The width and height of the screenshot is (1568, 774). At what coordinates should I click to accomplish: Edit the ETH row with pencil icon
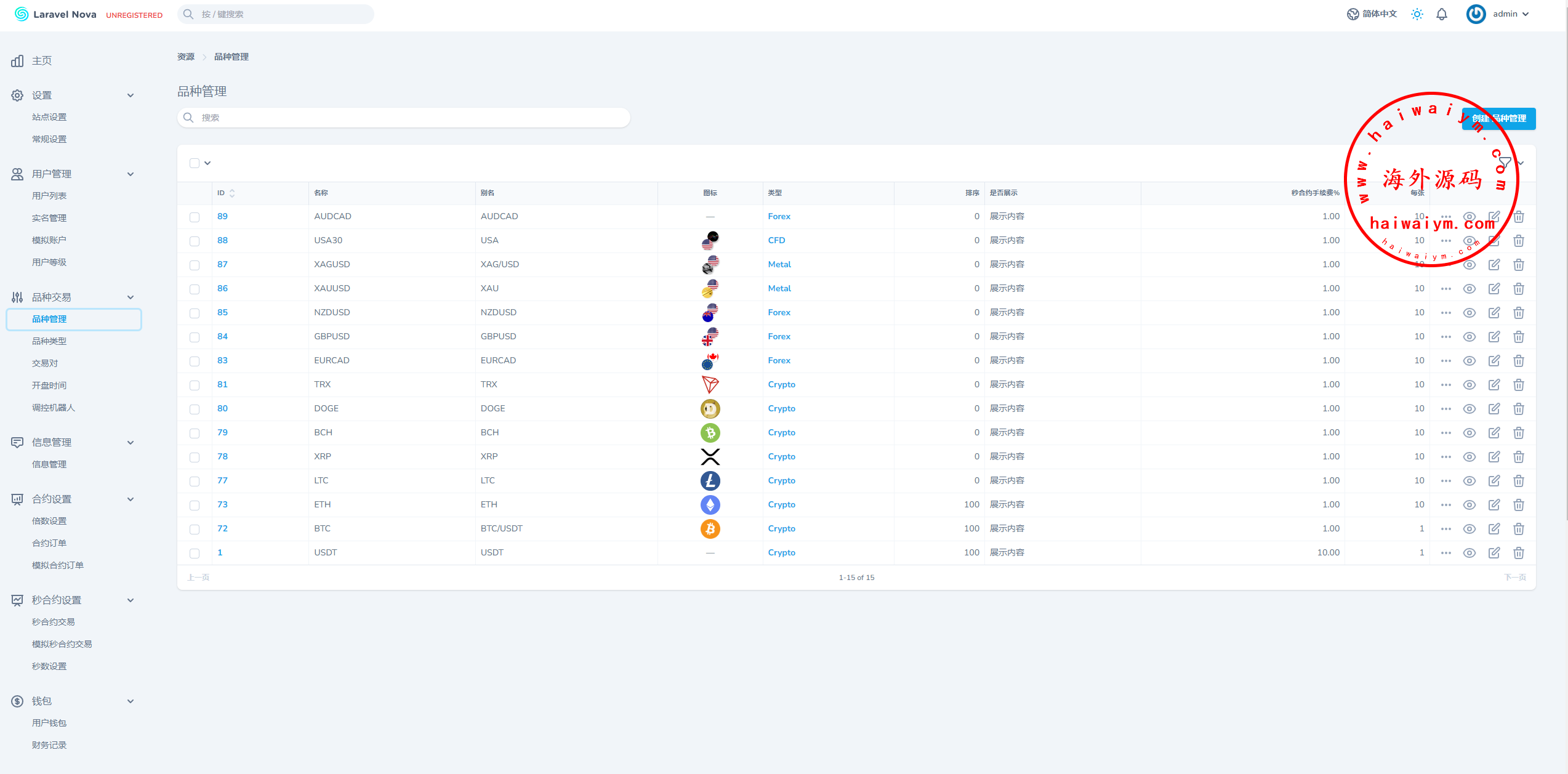1494,505
